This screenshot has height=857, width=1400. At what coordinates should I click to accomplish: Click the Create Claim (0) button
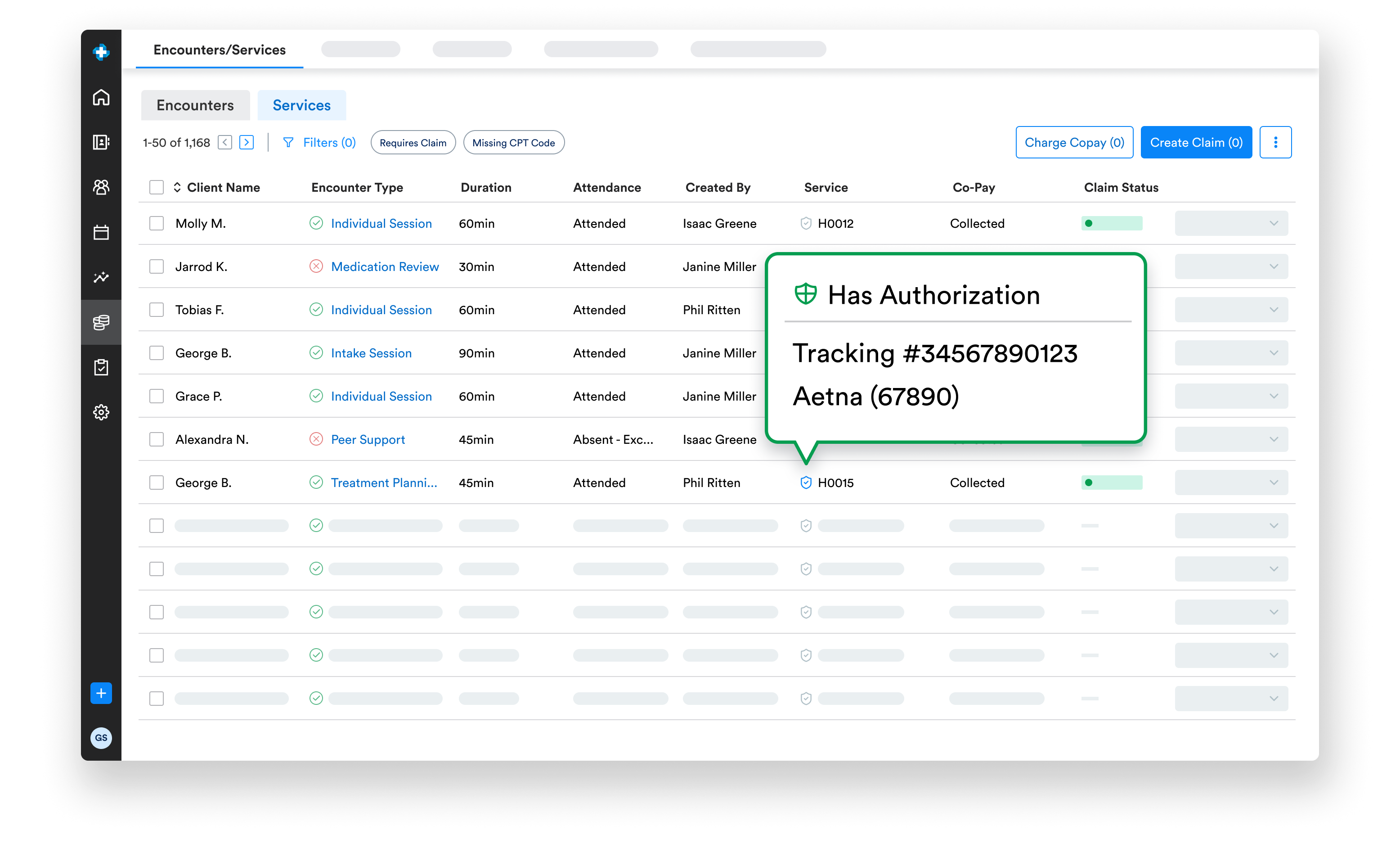1196,142
